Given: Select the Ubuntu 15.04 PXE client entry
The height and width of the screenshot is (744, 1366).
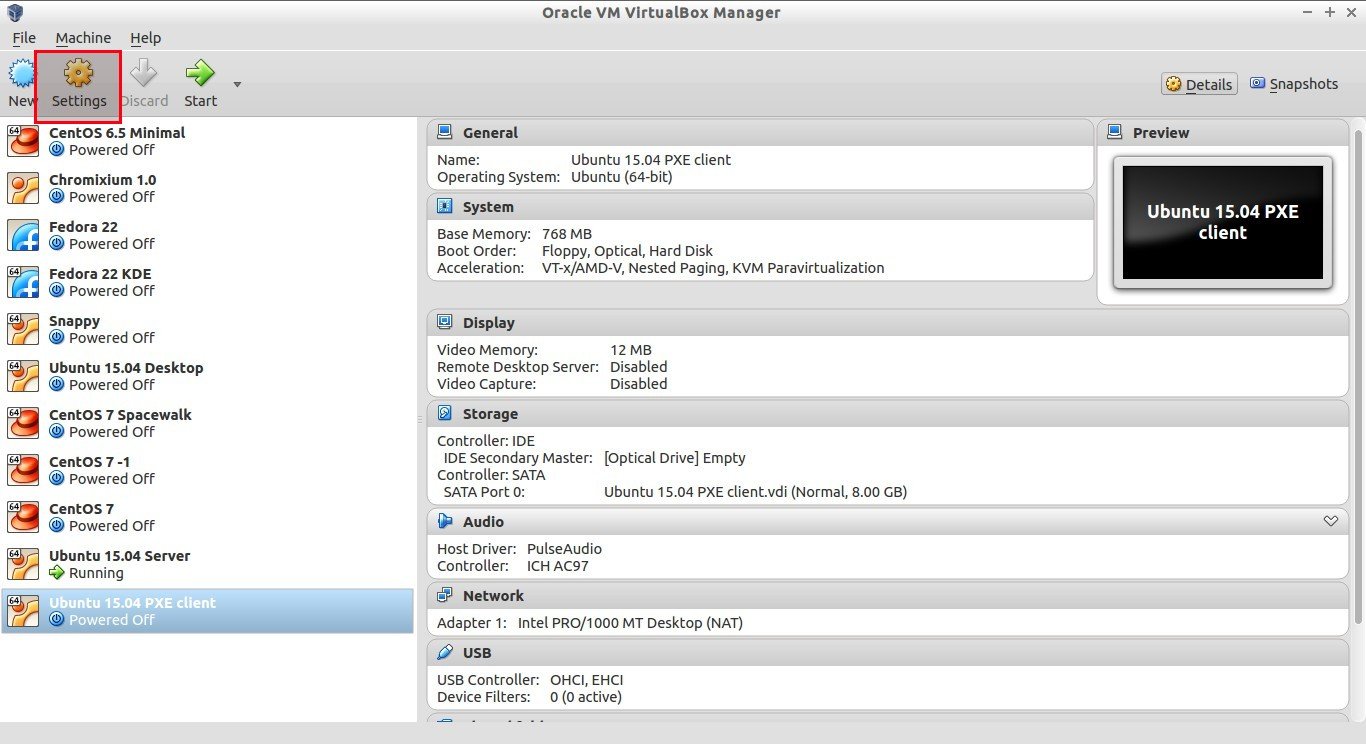Looking at the screenshot, I should [207, 611].
